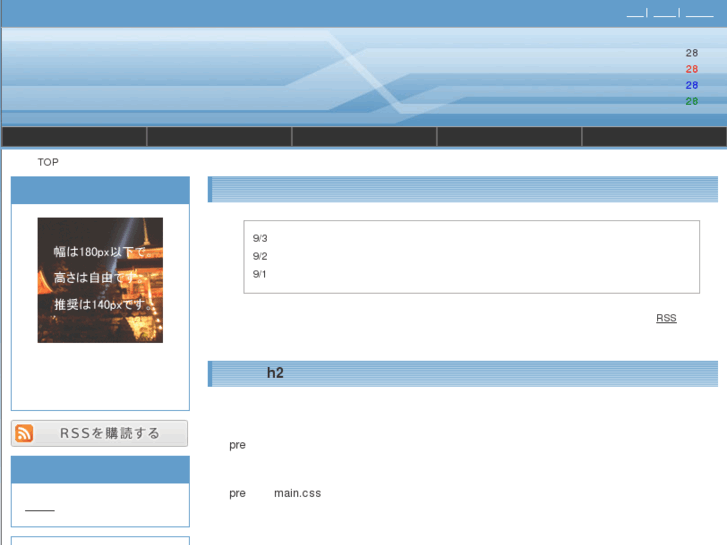Click the underlined link in the lower sidebar box
This screenshot has height=545, width=727.
pos(40,506)
